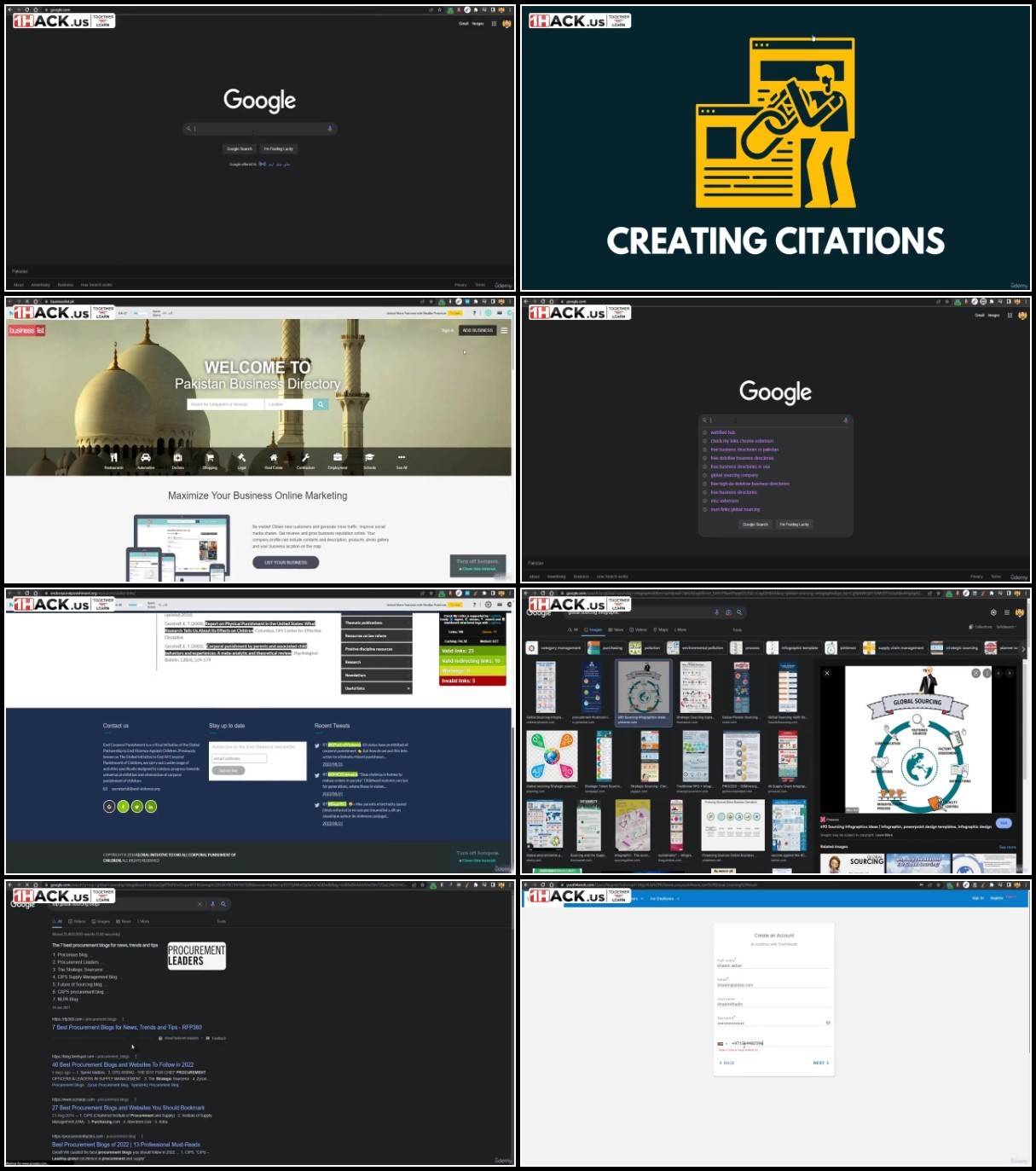1036x1171 pixels.
Task: Click the Google Lens icon in the Images search bar
Action: click(728, 612)
